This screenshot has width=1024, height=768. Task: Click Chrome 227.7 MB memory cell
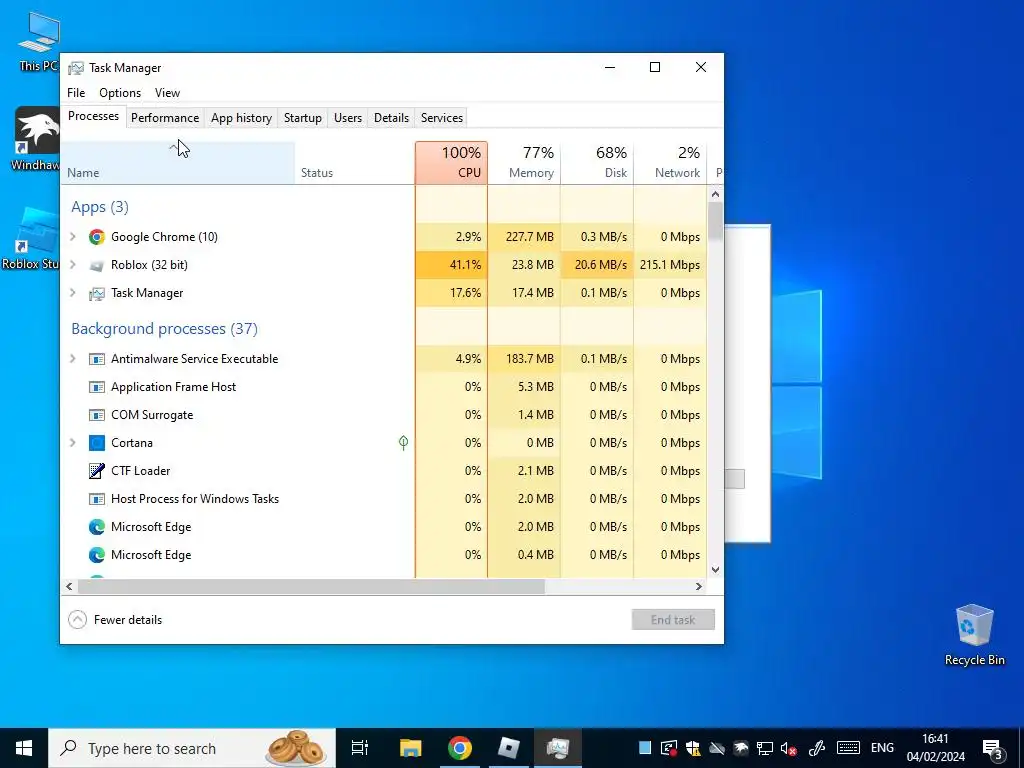[x=524, y=237]
